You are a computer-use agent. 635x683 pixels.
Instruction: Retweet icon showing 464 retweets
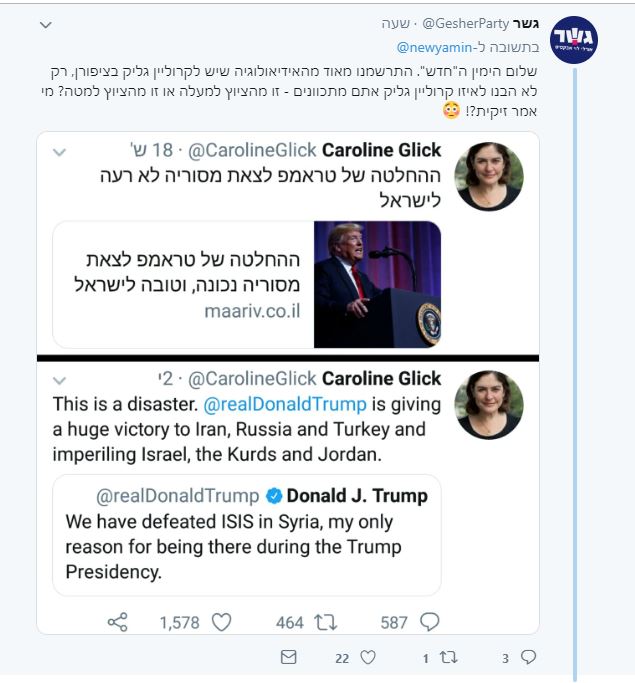click(326, 622)
